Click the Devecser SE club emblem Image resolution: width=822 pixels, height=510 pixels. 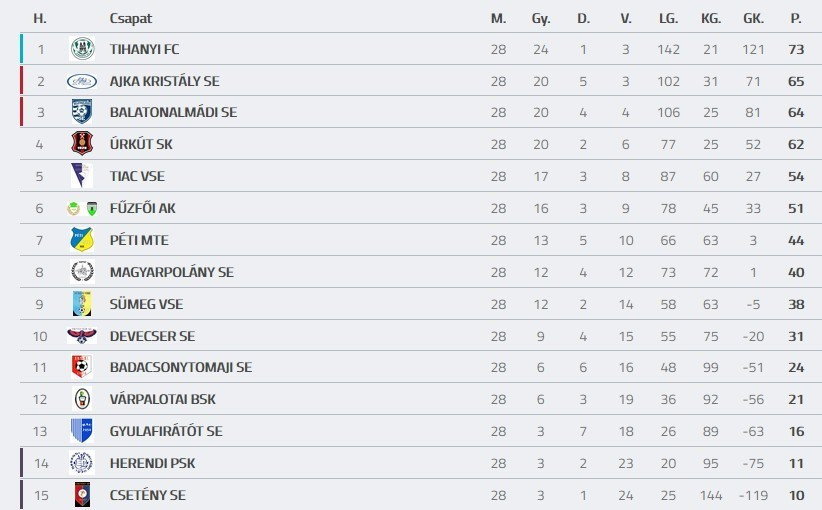click(81, 336)
